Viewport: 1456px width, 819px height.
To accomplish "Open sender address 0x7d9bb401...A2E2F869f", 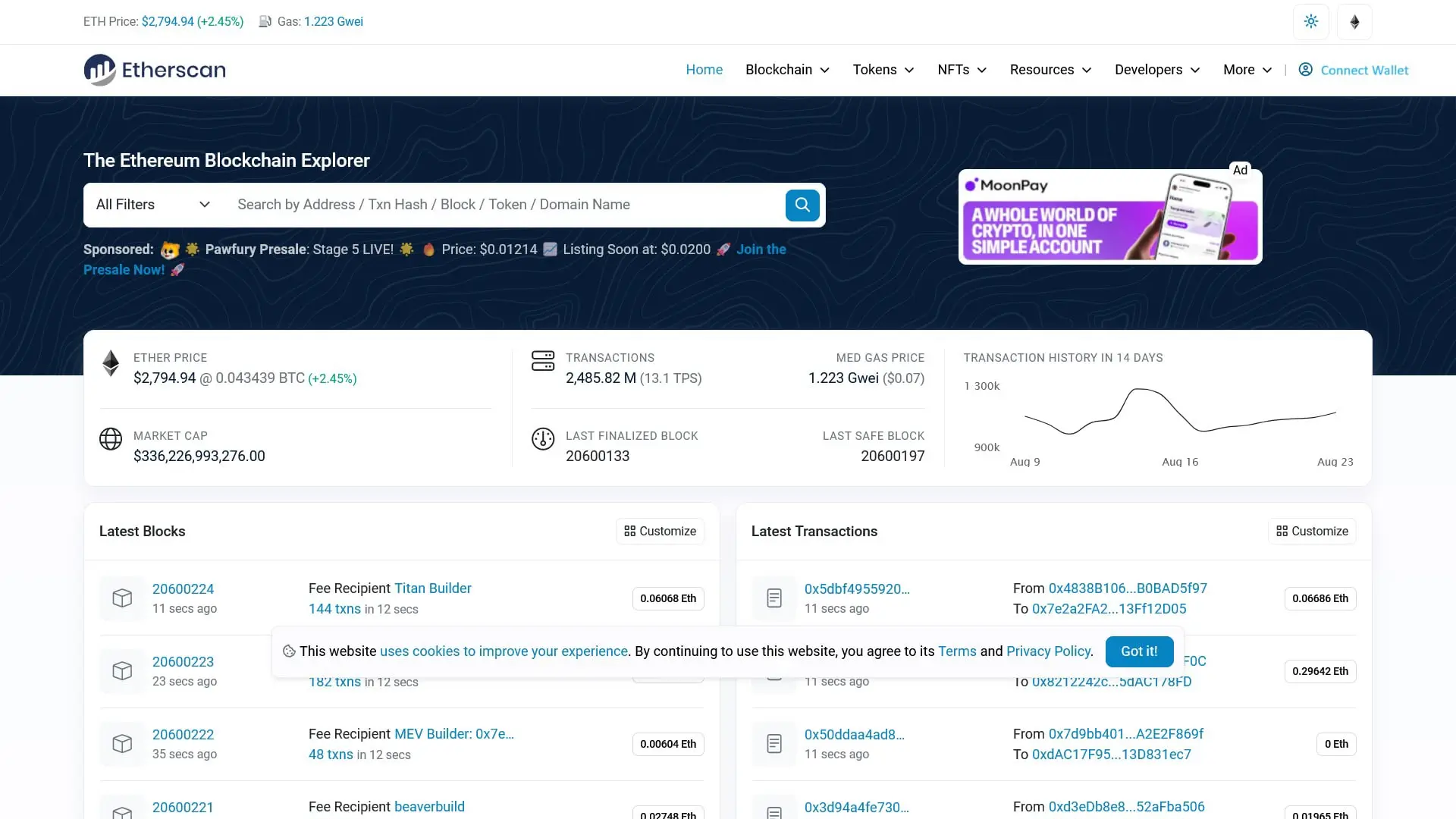I will click(x=1126, y=734).
